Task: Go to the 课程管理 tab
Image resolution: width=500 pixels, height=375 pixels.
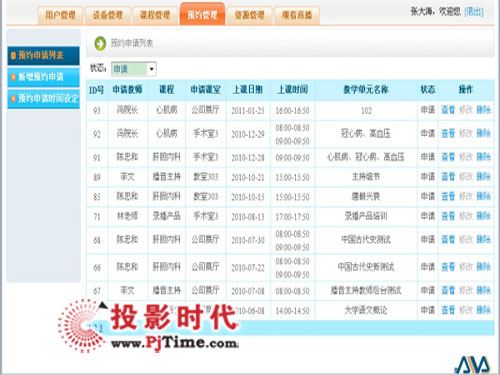Action: pos(155,15)
